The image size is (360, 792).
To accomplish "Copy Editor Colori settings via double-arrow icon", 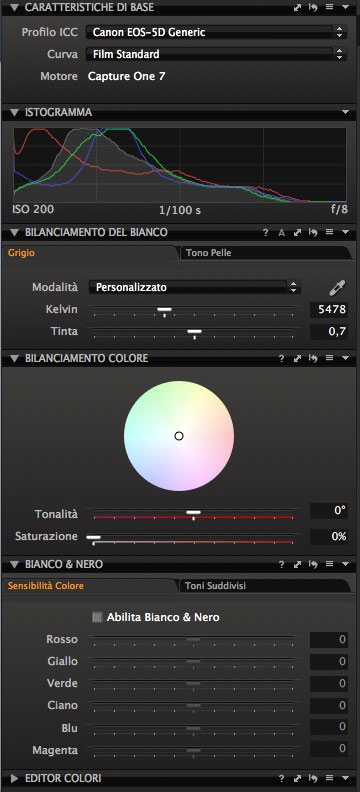I will pyautogui.click(x=297, y=778).
